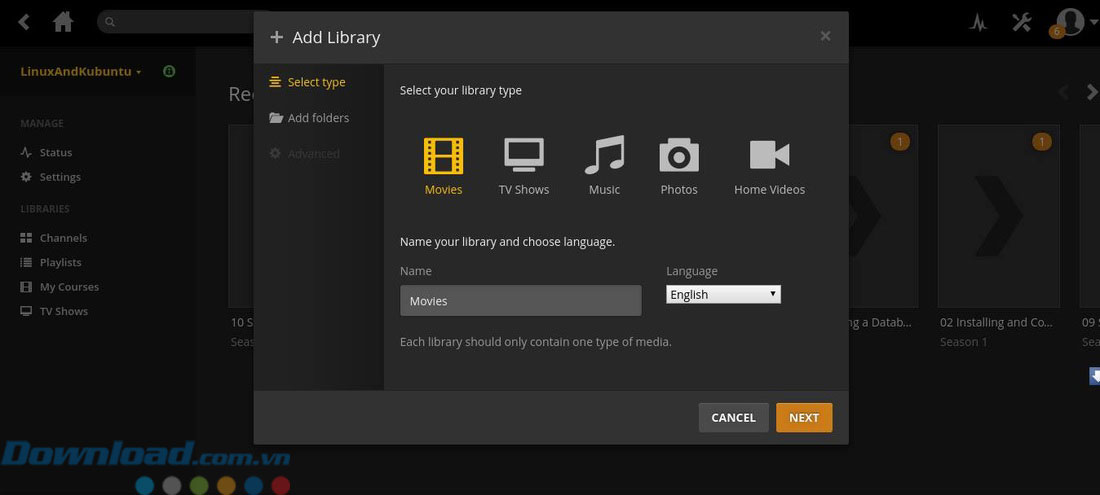This screenshot has width=1100, height=495.
Task: Click the back arrow in top bar
Action: point(24,22)
